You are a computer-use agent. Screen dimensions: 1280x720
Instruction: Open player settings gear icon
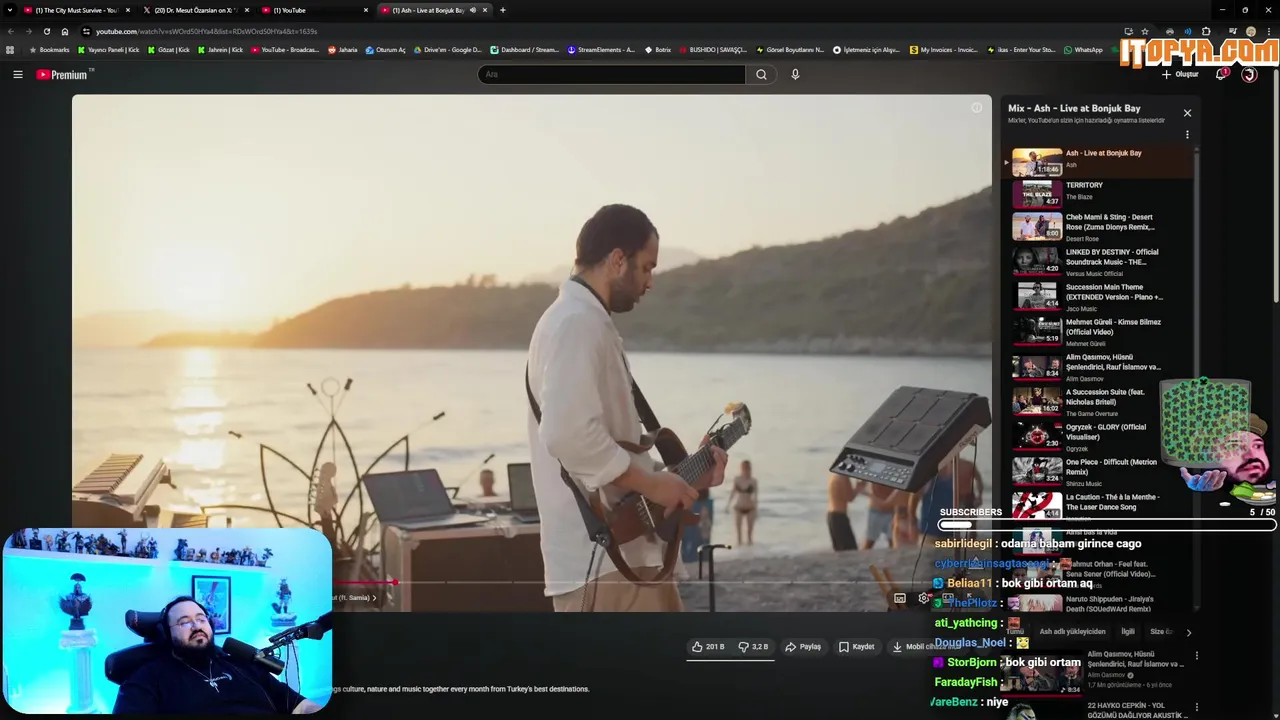click(x=924, y=598)
